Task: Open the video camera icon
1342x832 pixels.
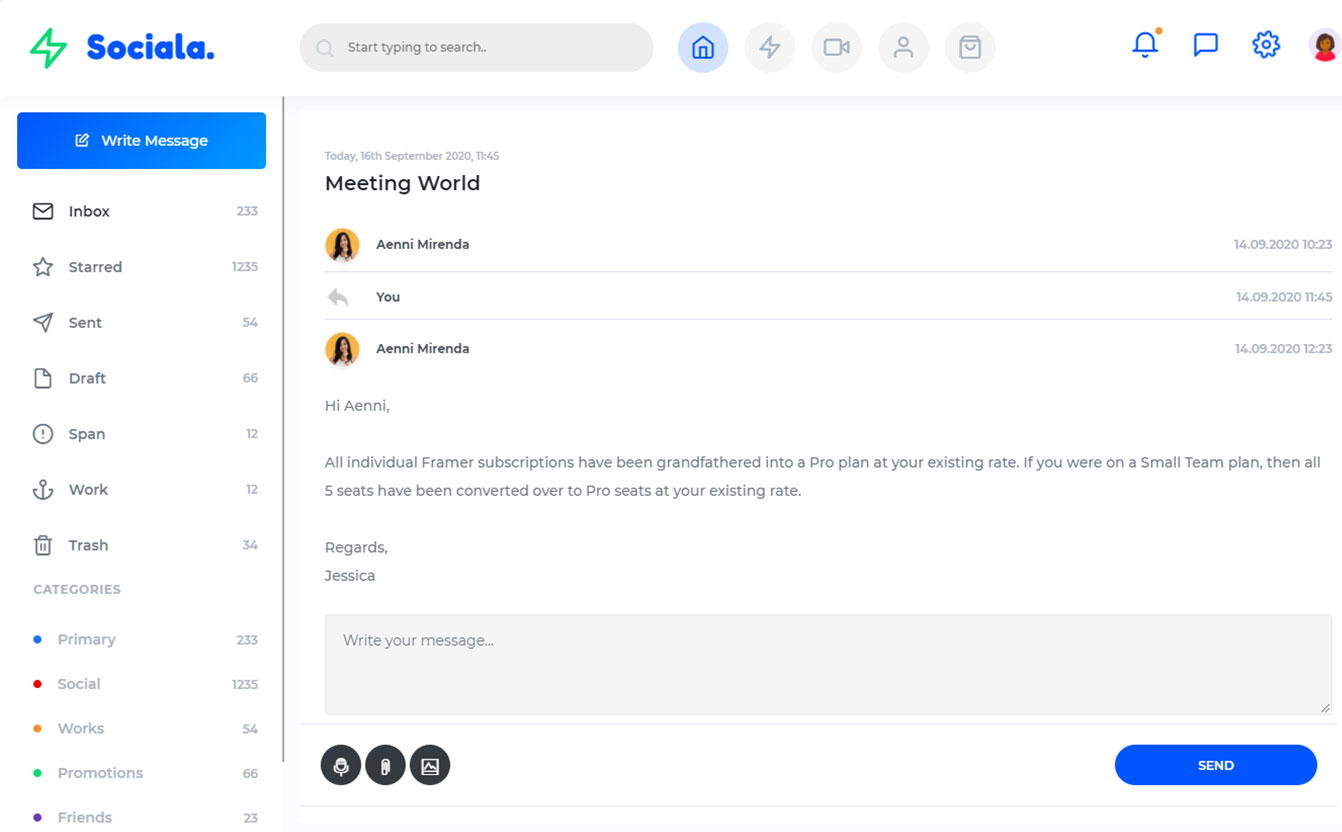Action: [836, 47]
